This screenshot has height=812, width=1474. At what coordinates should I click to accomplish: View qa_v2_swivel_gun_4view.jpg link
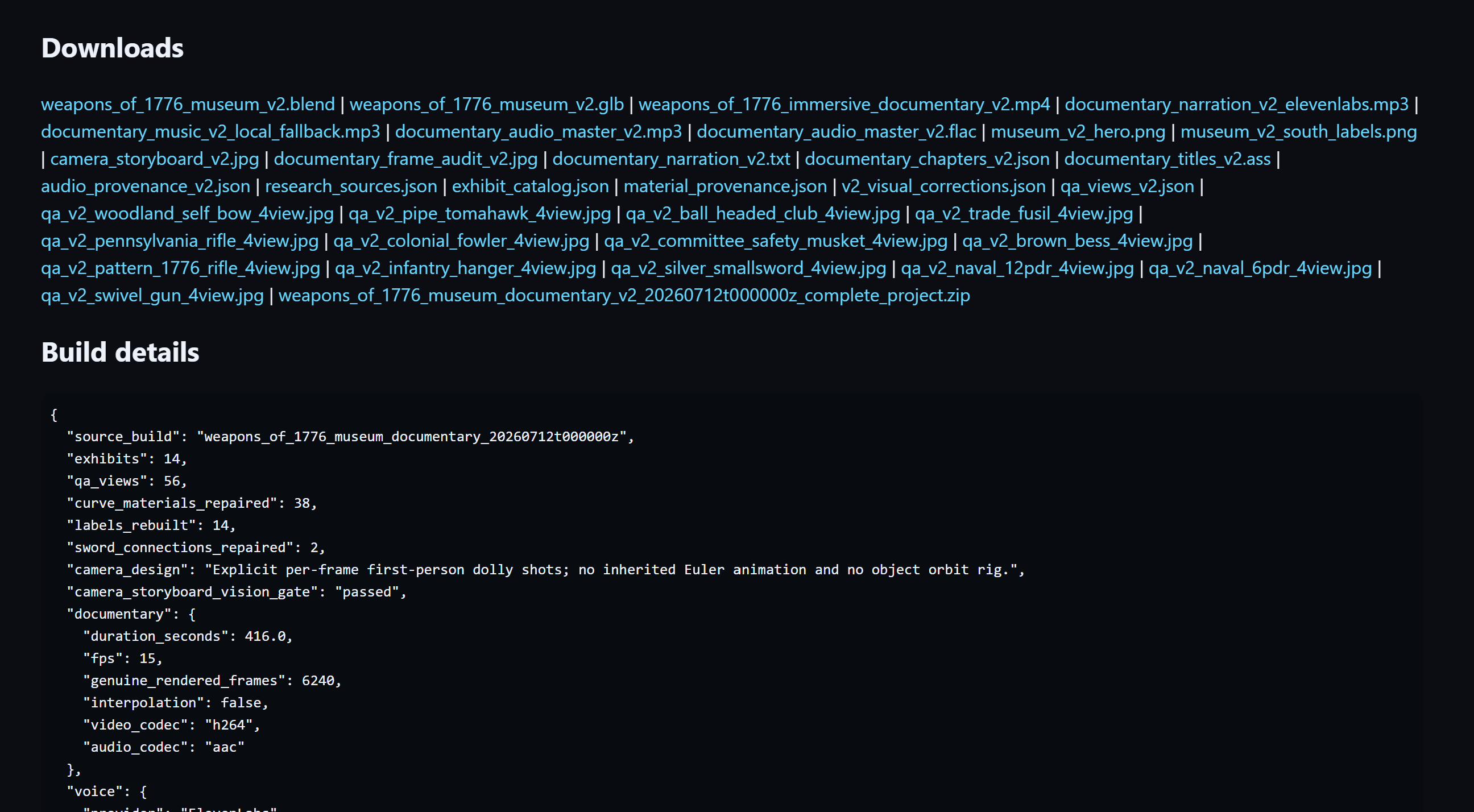(x=152, y=295)
